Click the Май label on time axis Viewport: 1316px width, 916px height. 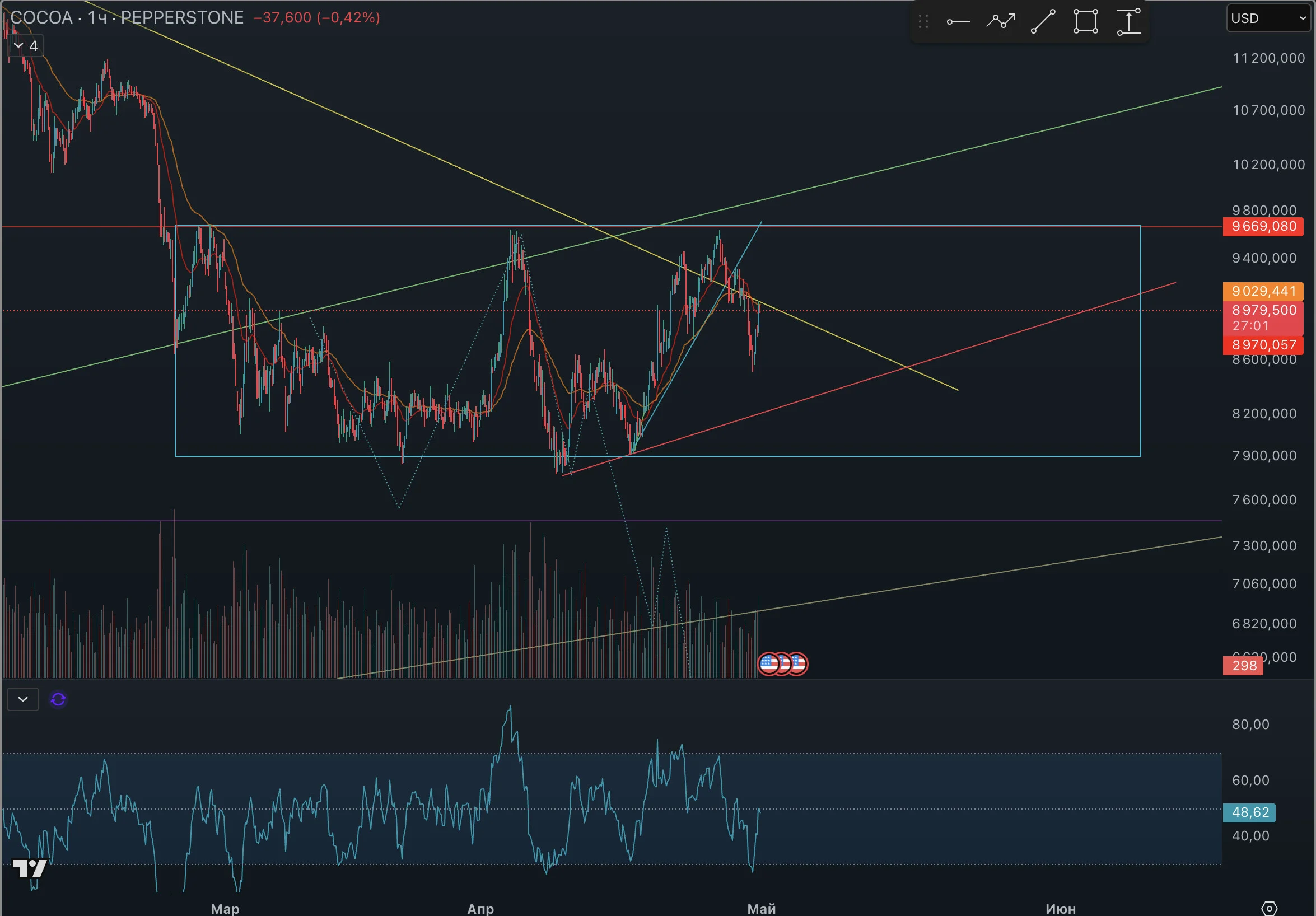point(761,909)
